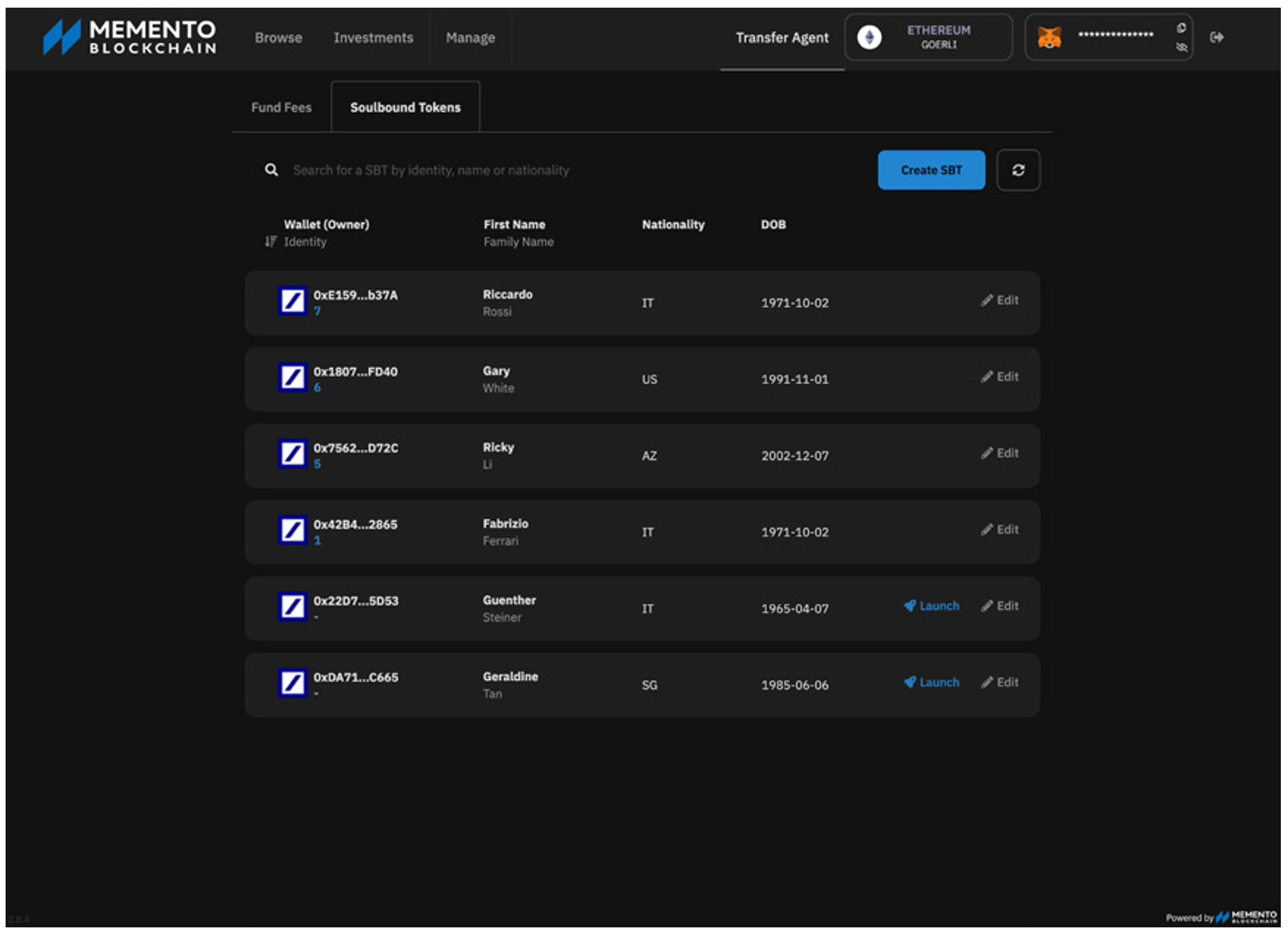This screenshot has width=1288, height=934.
Task: Toggle wallet address visibility eye icon
Action: pyautogui.click(x=1181, y=47)
